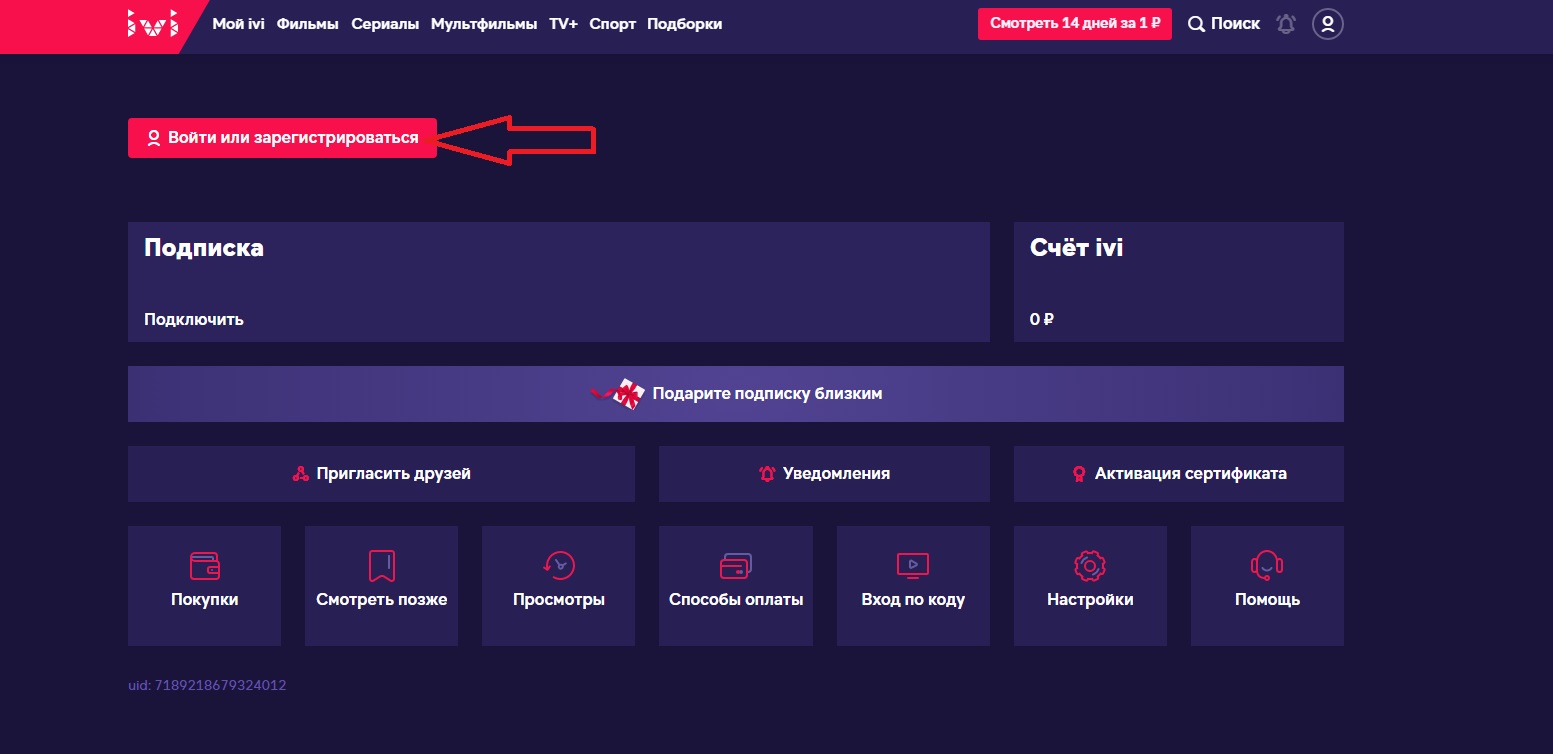
Task: Click the search magnifier icon
Action: [1196, 24]
